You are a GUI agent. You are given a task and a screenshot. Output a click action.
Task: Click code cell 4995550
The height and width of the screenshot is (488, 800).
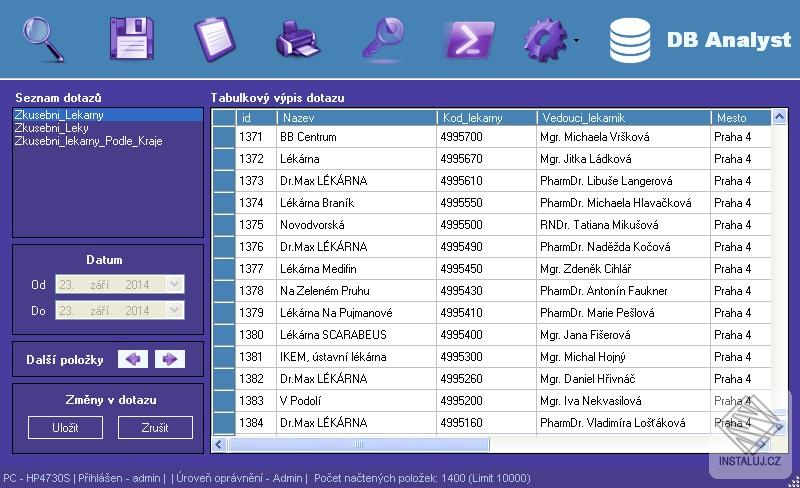(x=487, y=203)
